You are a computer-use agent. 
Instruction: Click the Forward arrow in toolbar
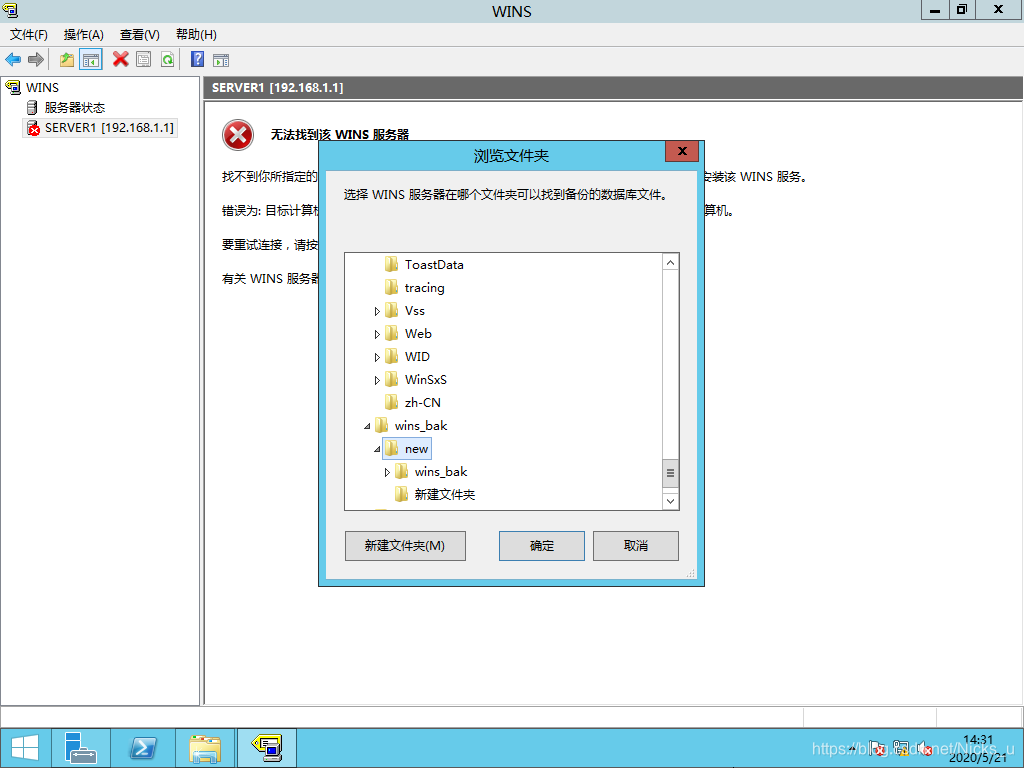[36, 60]
